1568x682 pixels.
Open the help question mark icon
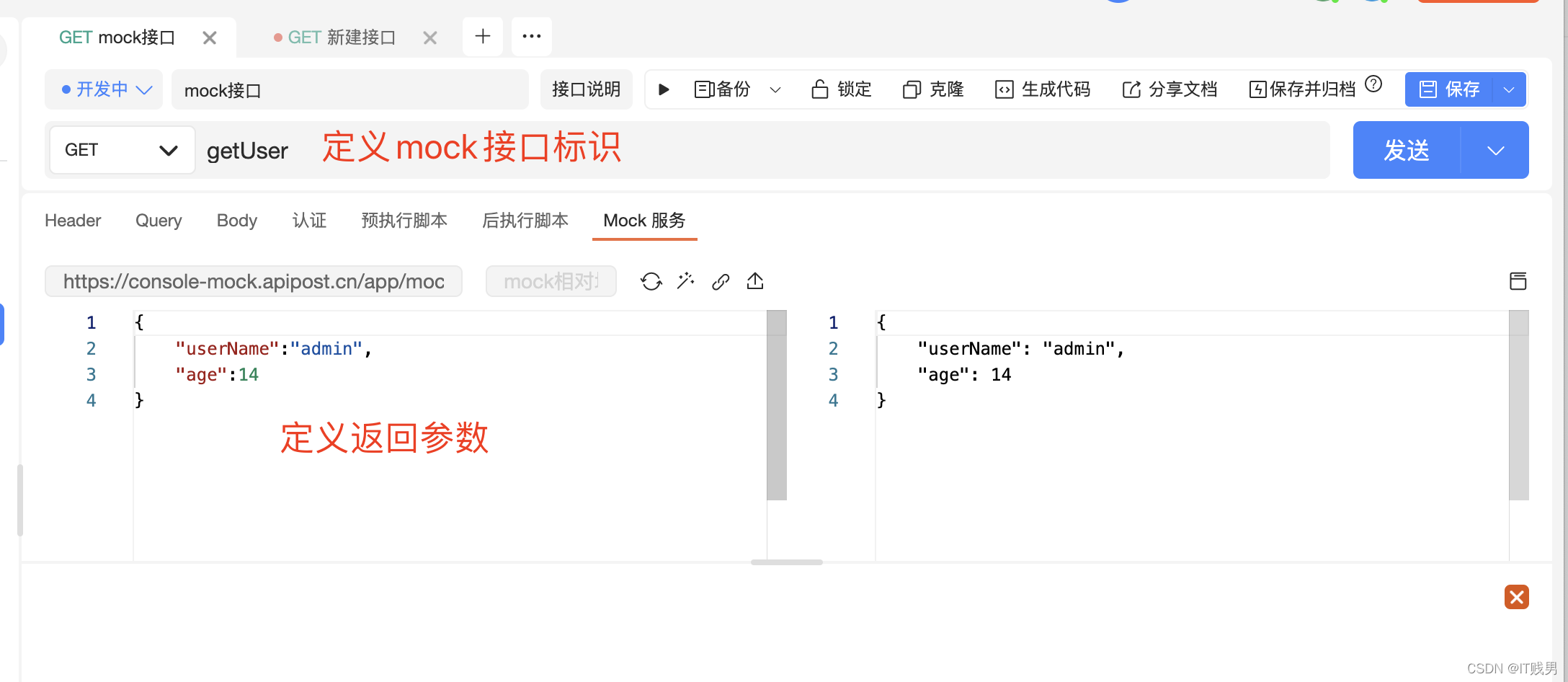point(1374,84)
